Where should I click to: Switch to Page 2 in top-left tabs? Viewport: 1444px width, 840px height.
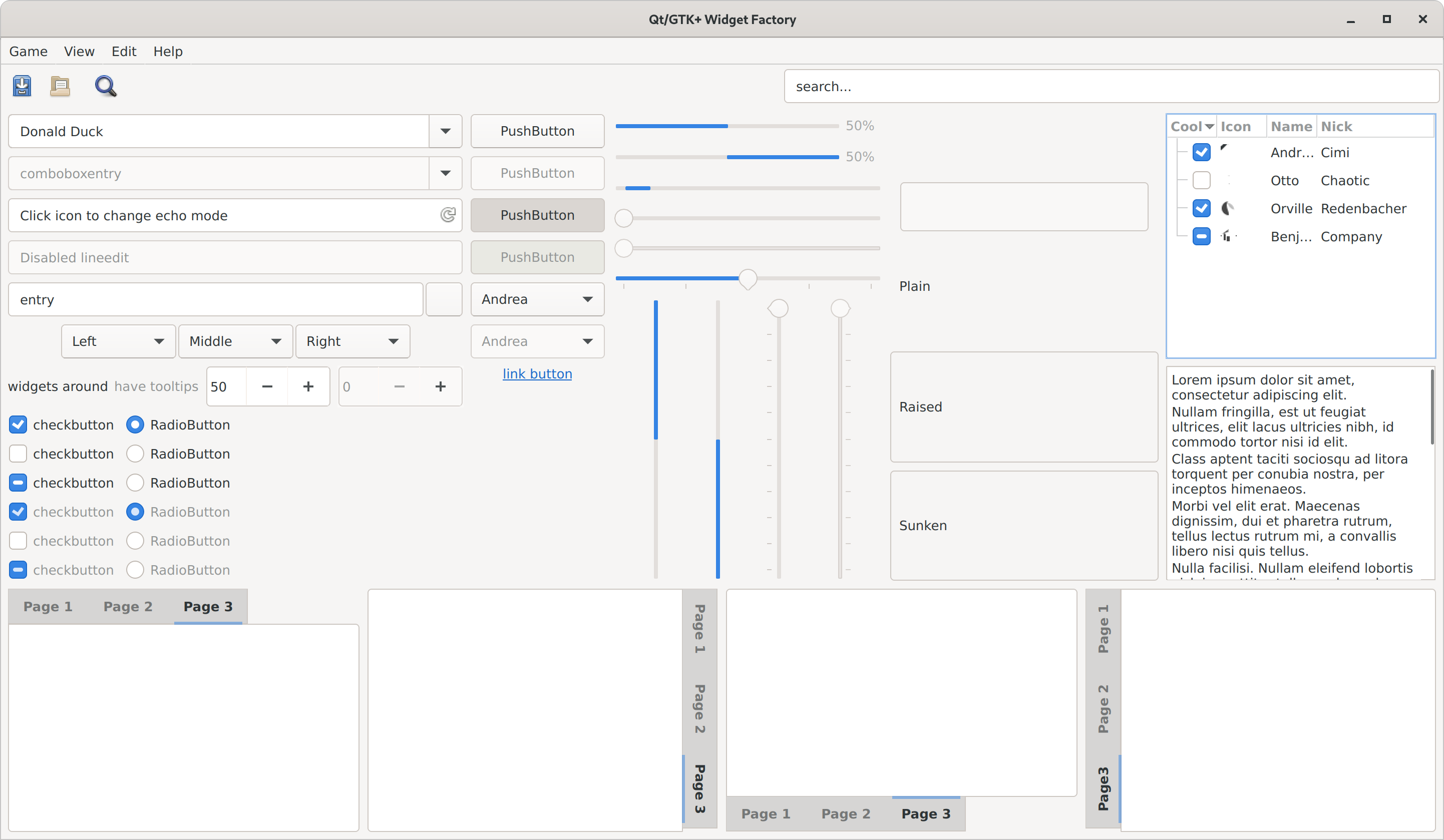coord(128,606)
